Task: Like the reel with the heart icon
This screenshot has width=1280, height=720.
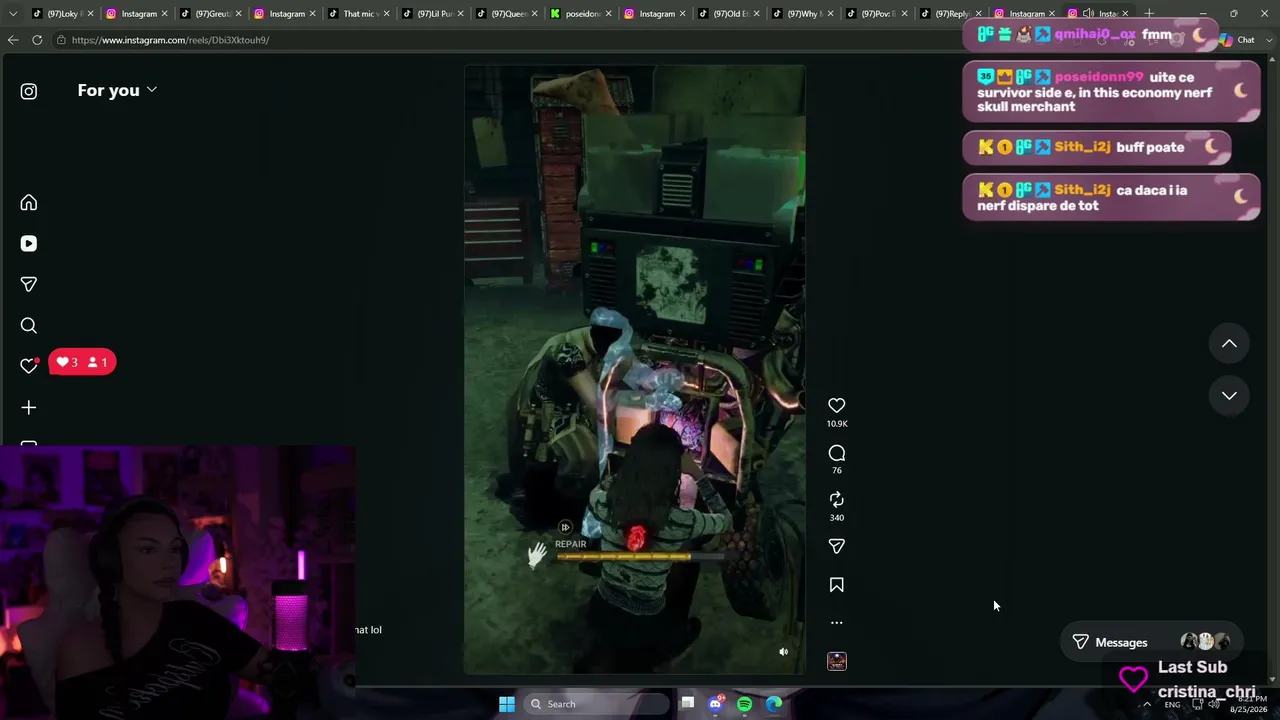Action: coord(837,405)
